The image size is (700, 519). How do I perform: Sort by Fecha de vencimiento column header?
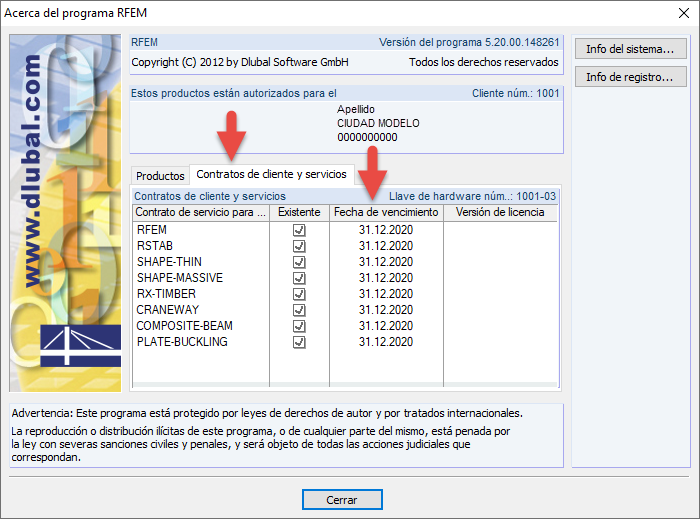click(386, 212)
